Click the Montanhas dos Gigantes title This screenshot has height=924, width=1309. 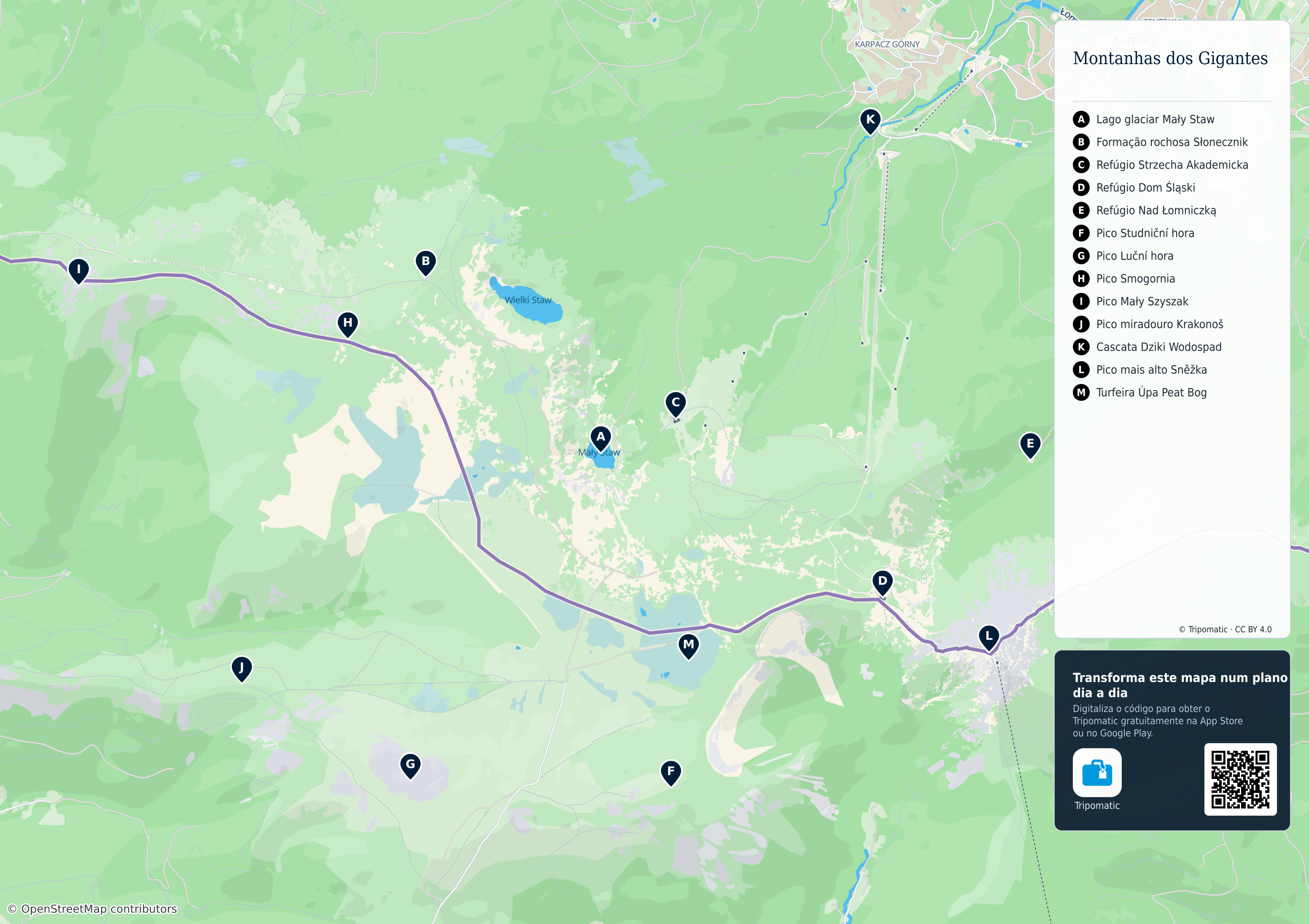pyautogui.click(x=1170, y=58)
